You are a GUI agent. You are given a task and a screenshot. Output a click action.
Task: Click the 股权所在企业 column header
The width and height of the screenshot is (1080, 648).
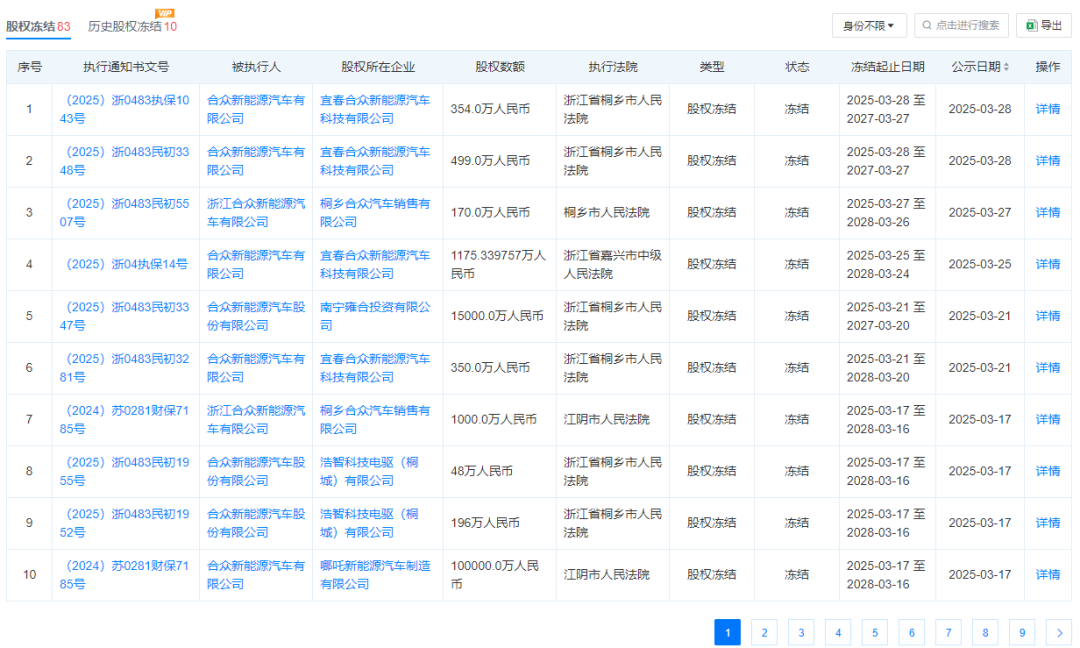(x=378, y=67)
